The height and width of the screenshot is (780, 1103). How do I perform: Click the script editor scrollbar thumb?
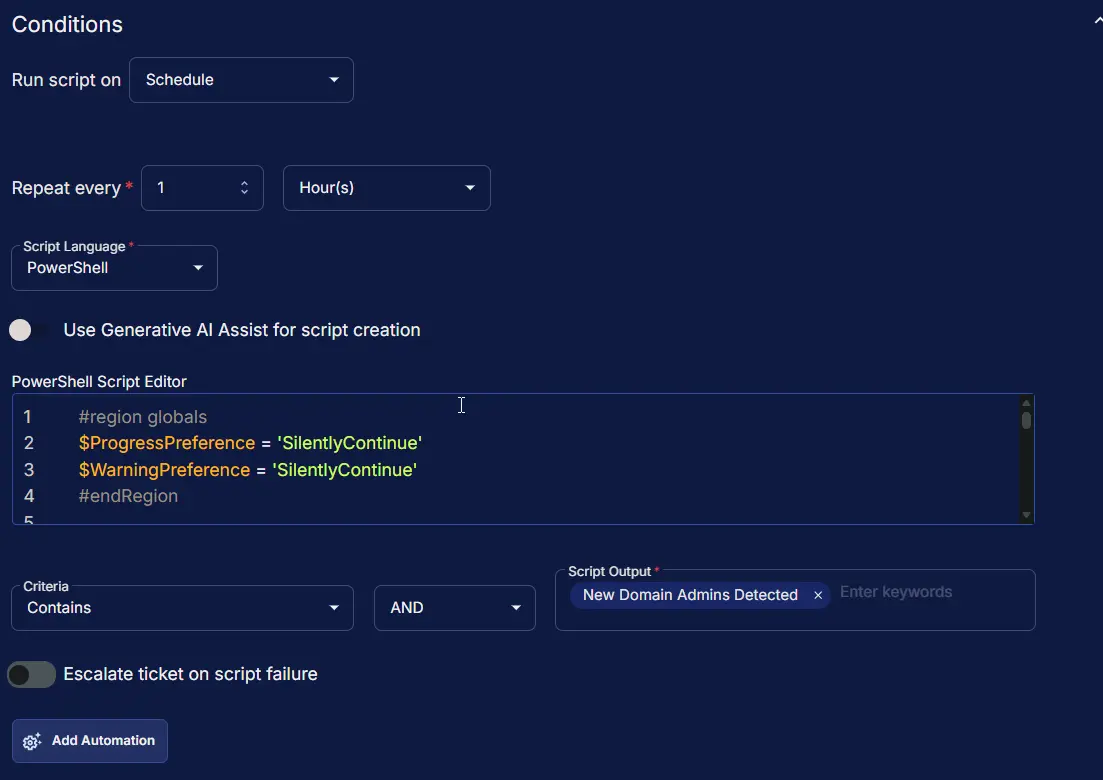(x=1026, y=421)
